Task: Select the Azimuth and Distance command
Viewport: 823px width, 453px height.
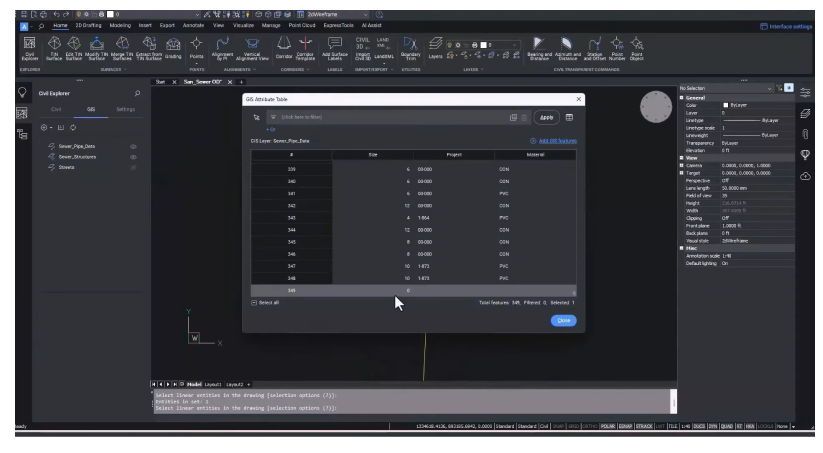Action: (x=567, y=48)
